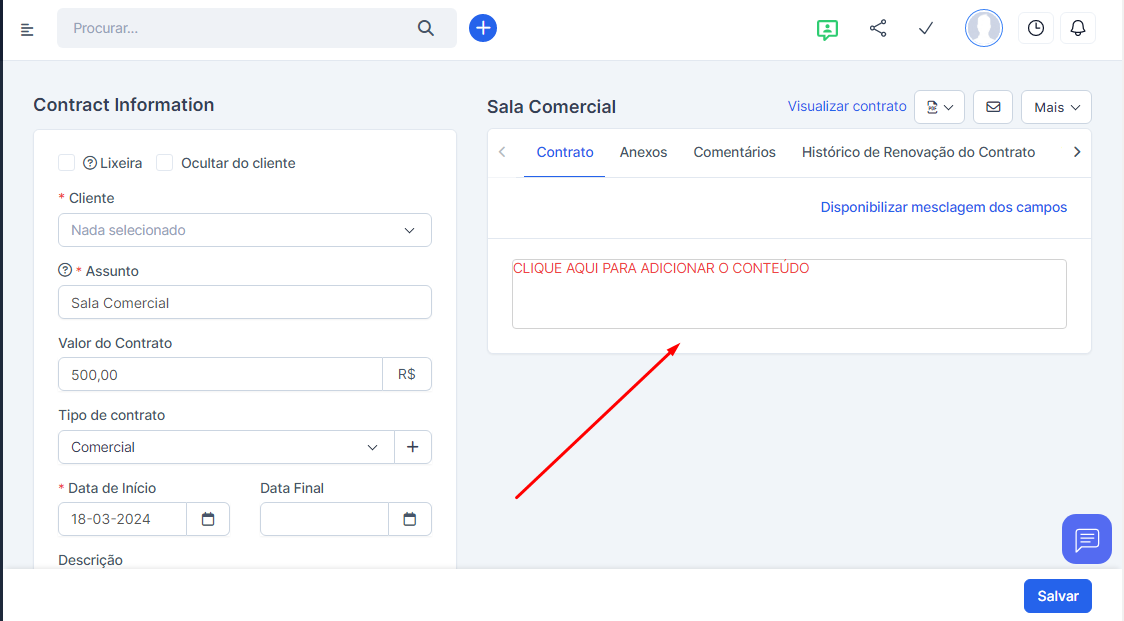The image size is (1124, 621).
Task: Open the notifications bell
Action: pyautogui.click(x=1078, y=28)
